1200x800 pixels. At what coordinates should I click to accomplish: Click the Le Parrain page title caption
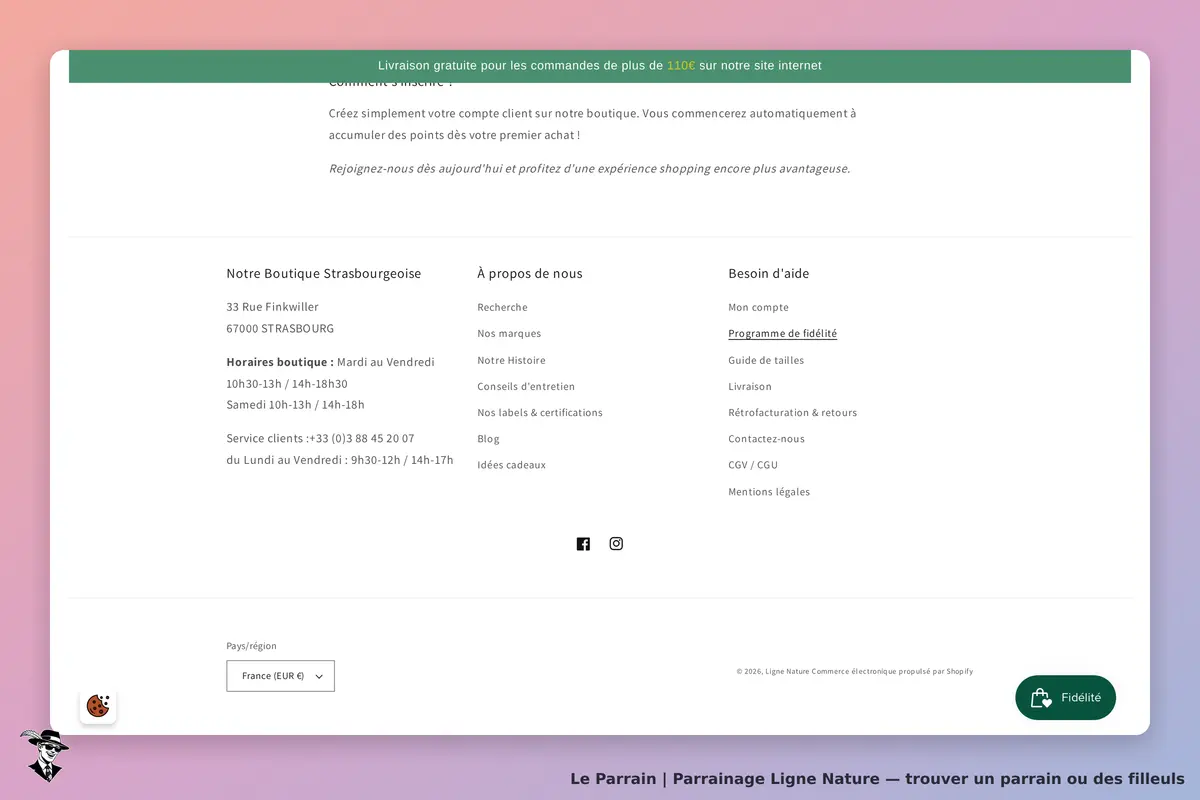click(877, 779)
